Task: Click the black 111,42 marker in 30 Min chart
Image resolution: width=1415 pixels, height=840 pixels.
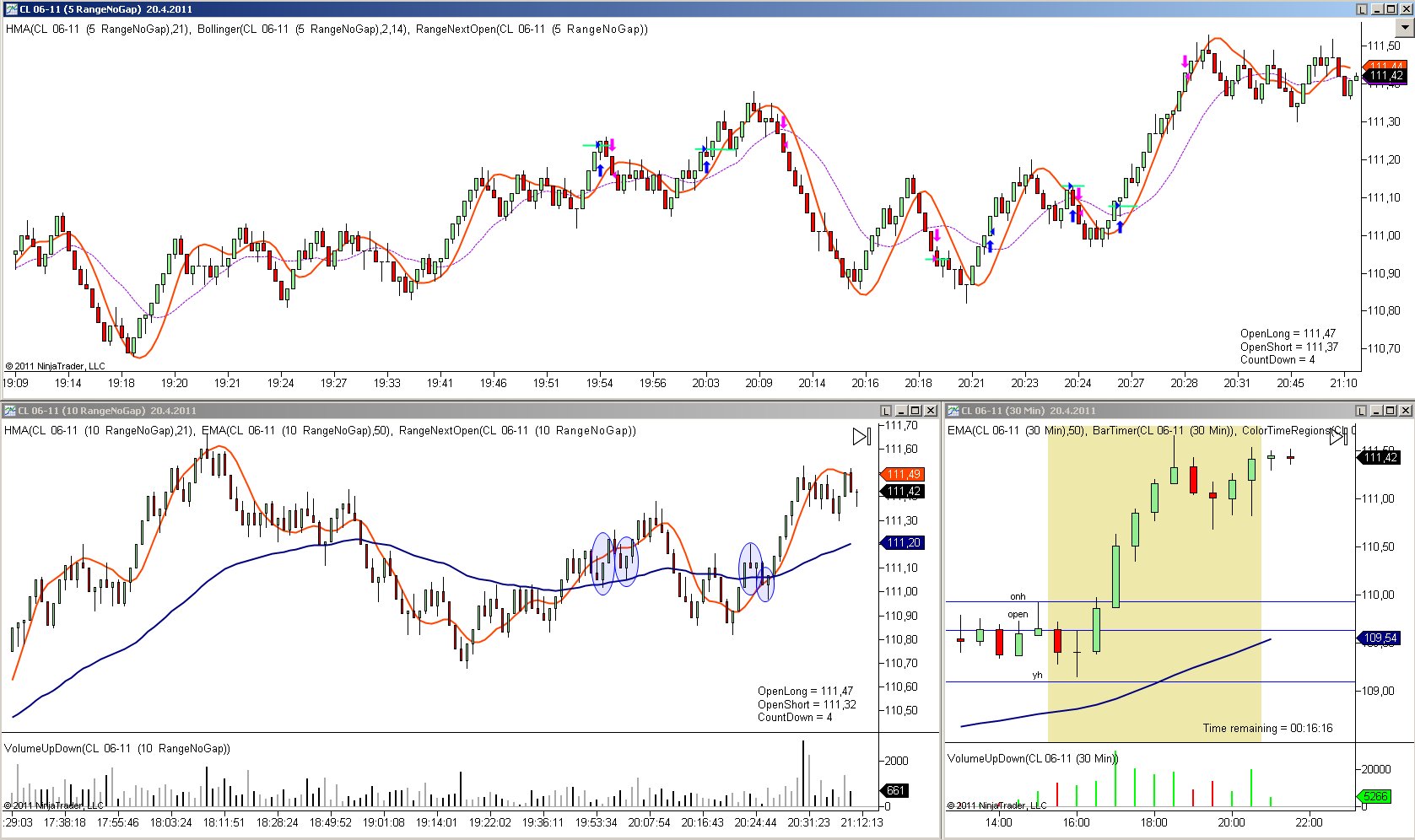Action: coord(1379,457)
